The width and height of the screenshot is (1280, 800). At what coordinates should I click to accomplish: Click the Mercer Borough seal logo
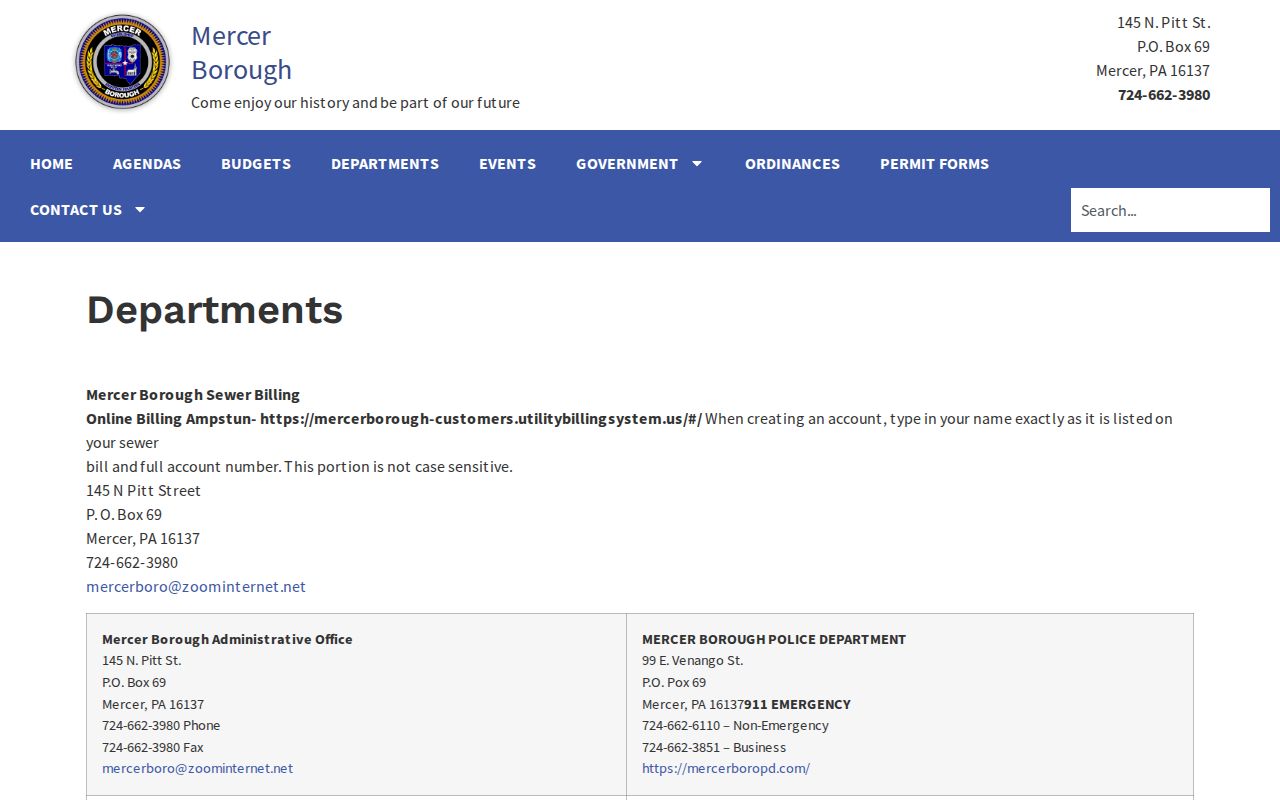123,62
